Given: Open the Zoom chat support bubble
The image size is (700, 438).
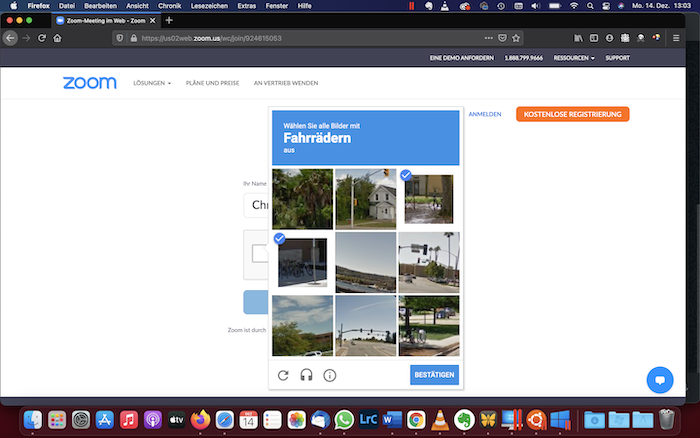Looking at the screenshot, I should 659,380.
